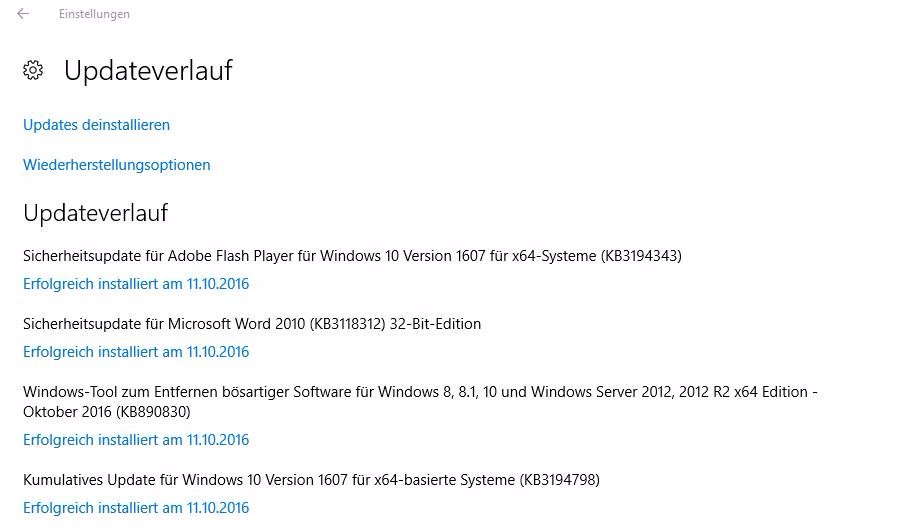Screen dimensions: 911x527
Task: Click the KB3118312 article number
Action: coord(347,324)
